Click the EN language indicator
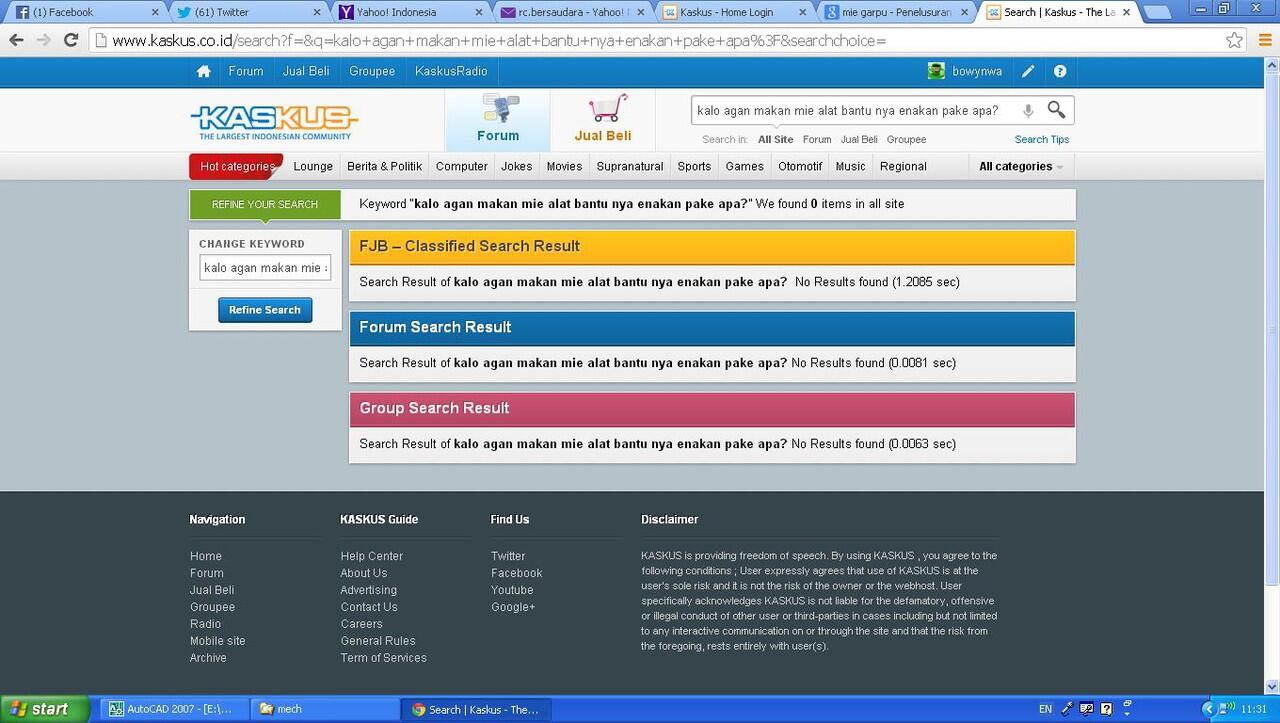Screen dimensions: 1280x723 pos(1045,709)
